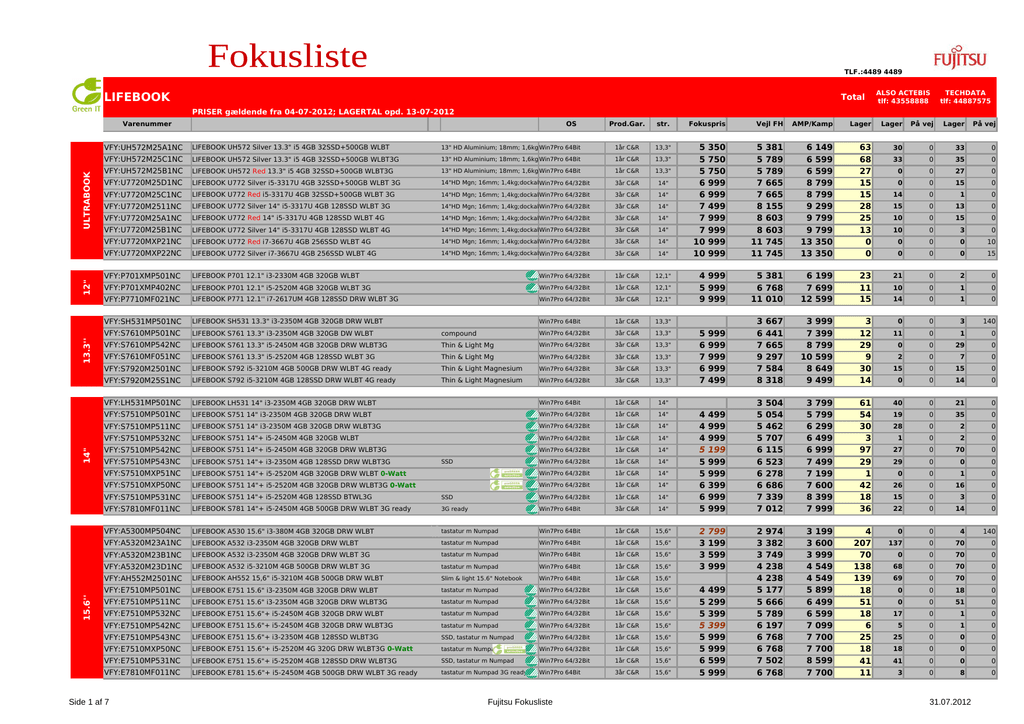Click the Prod.Gar. column header
This screenshot has width=1024, height=724.
[x=626, y=123]
